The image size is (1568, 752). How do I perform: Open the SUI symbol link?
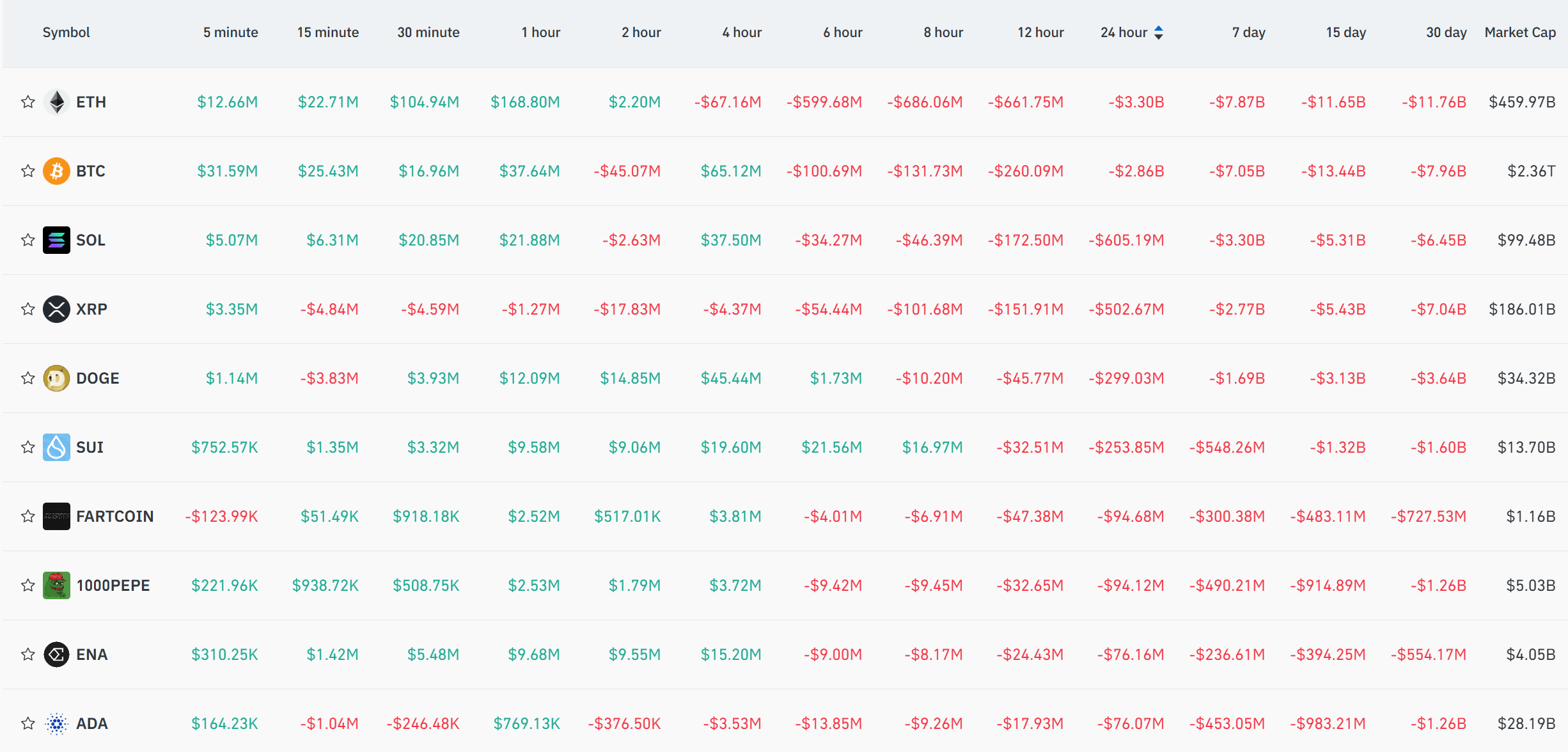coord(90,447)
